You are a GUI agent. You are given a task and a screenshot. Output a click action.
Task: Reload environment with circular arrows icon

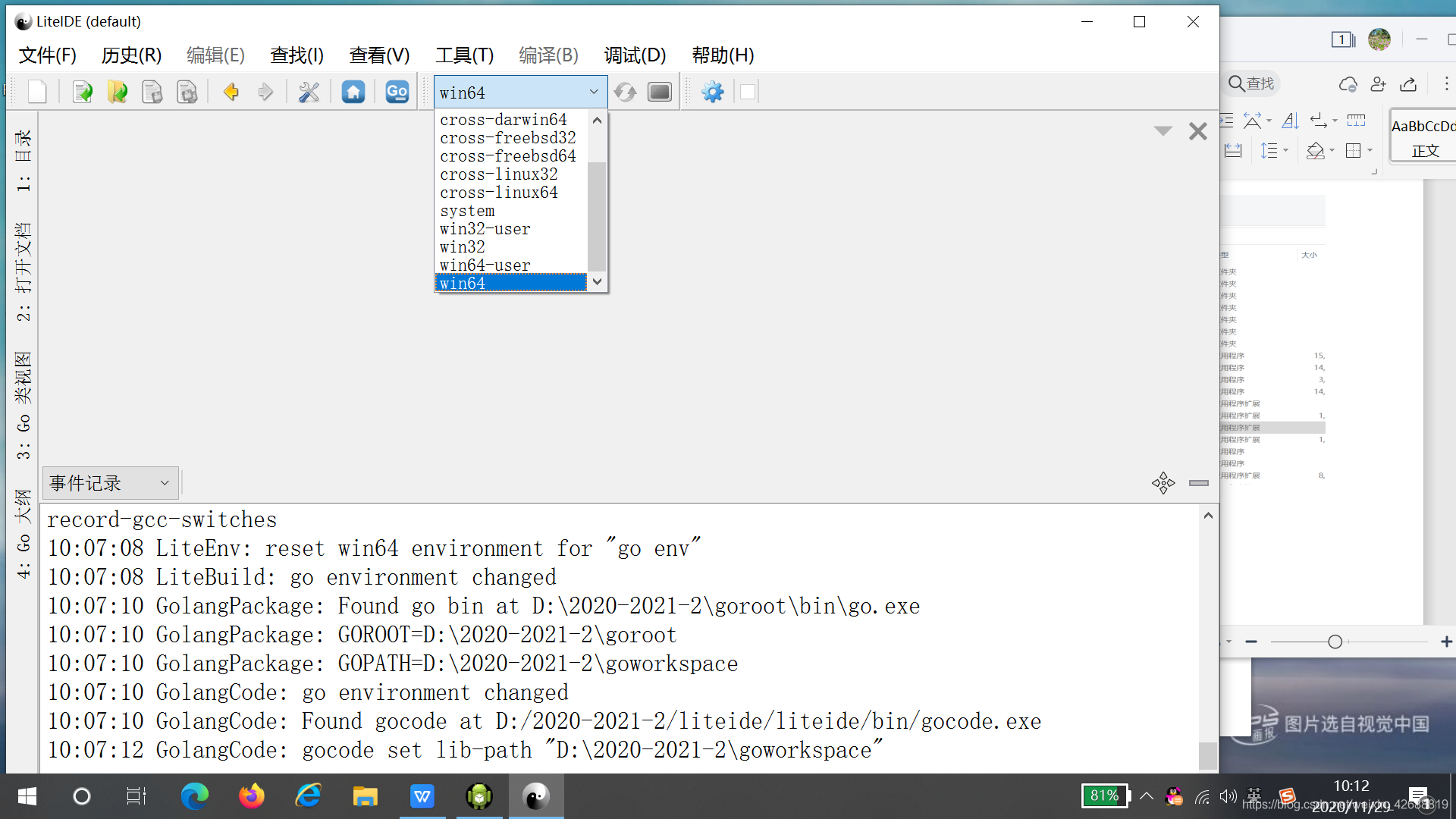625,92
